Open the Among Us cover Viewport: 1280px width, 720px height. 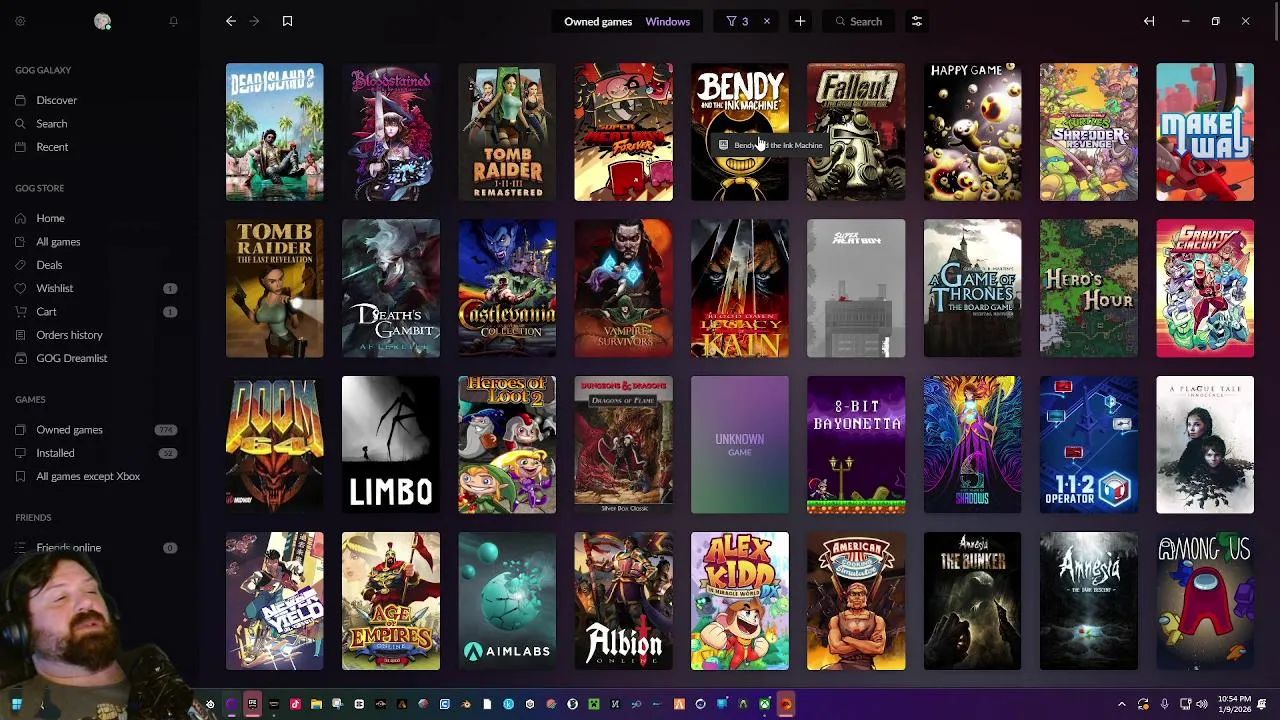click(1205, 601)
